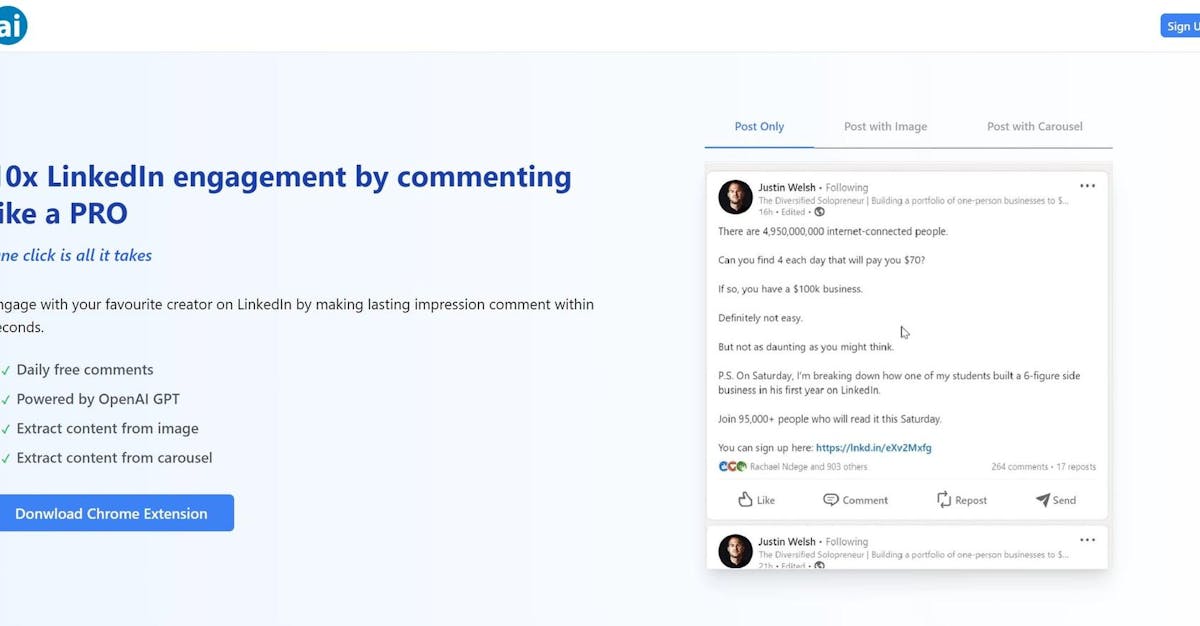Open the Post with Carousel tab
The height and width of the screenshot is (626, 1200).
click(1034, 127)
